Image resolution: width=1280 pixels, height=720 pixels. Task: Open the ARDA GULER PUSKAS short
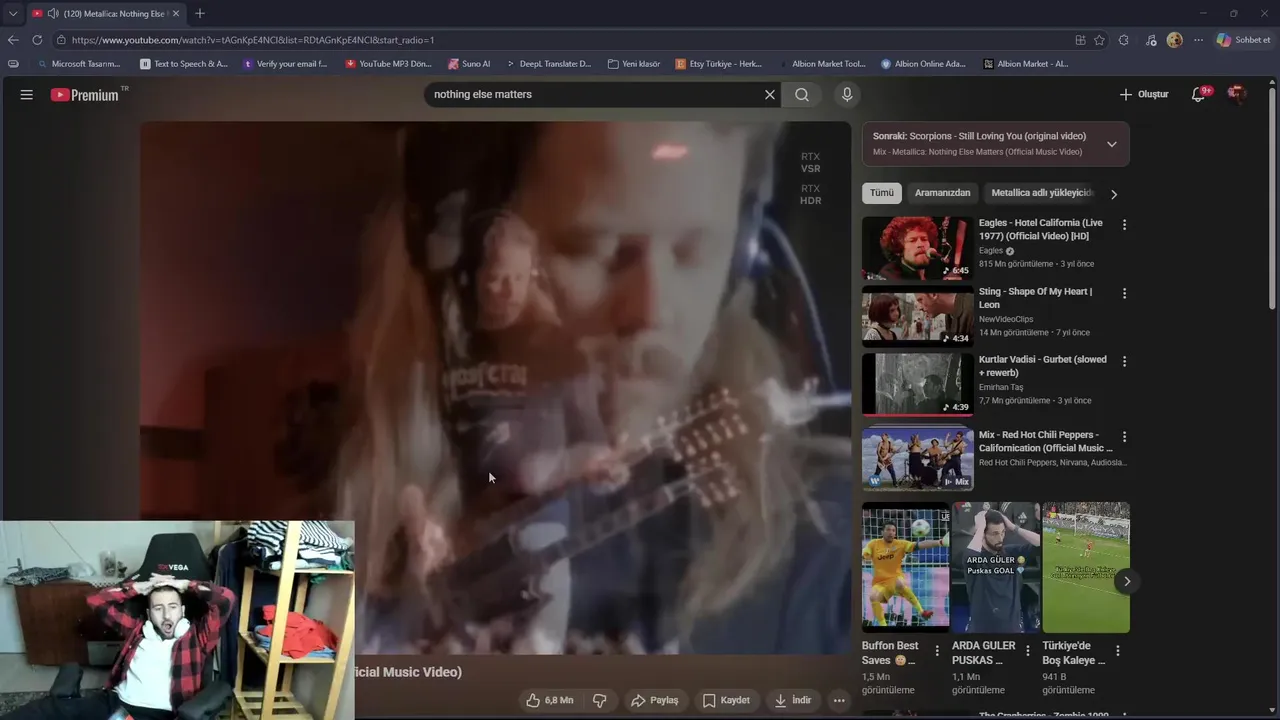995,567
